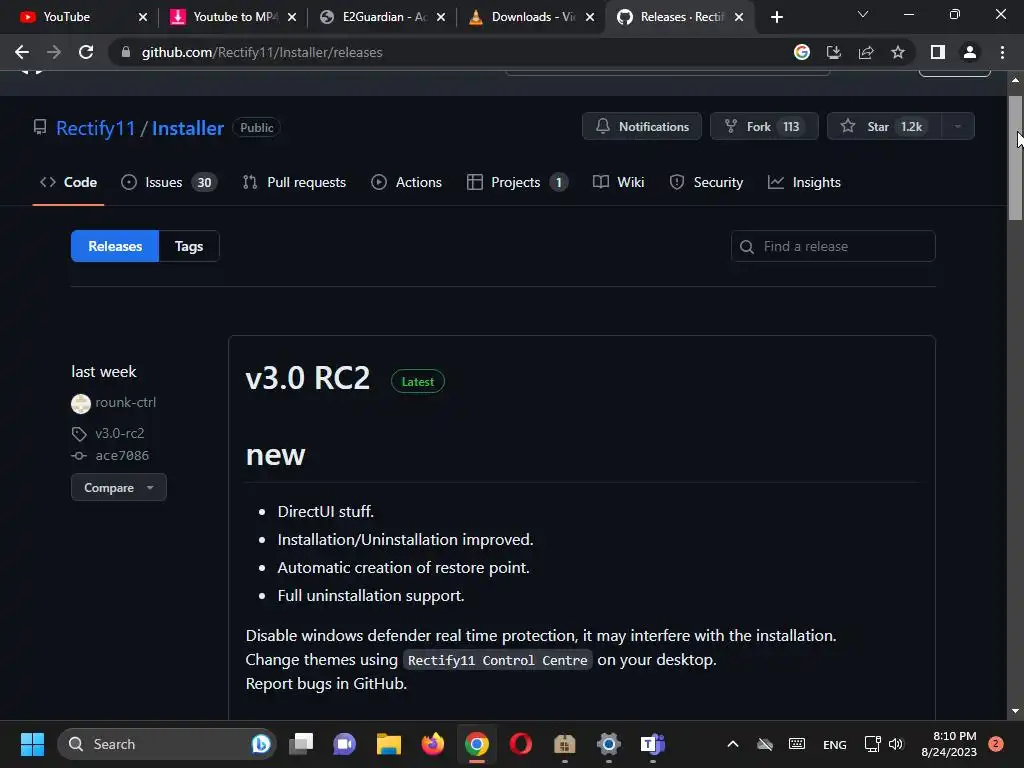Click the share page icon

coord(866,52)
